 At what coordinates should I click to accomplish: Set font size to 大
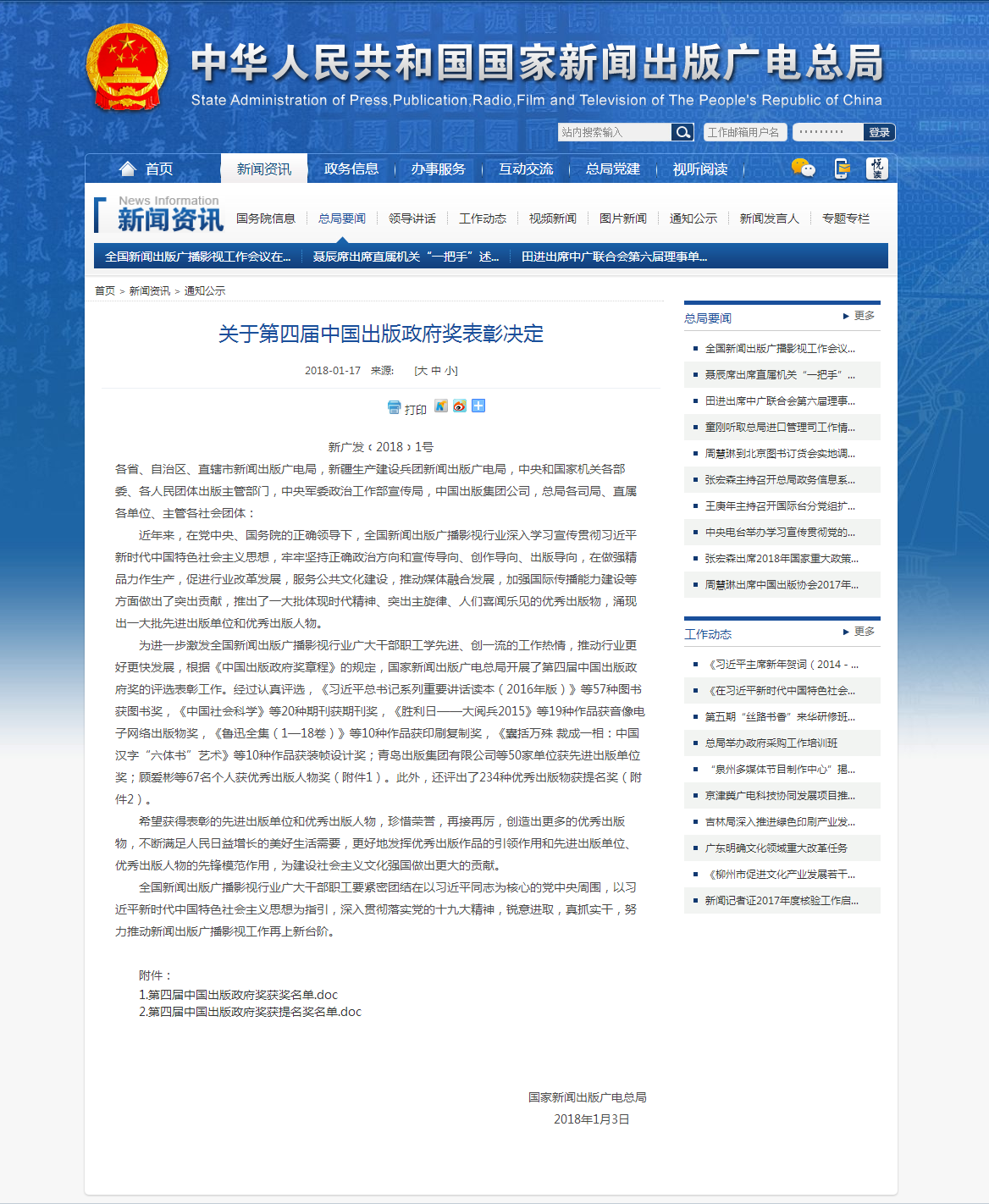(x=422, y=371)
